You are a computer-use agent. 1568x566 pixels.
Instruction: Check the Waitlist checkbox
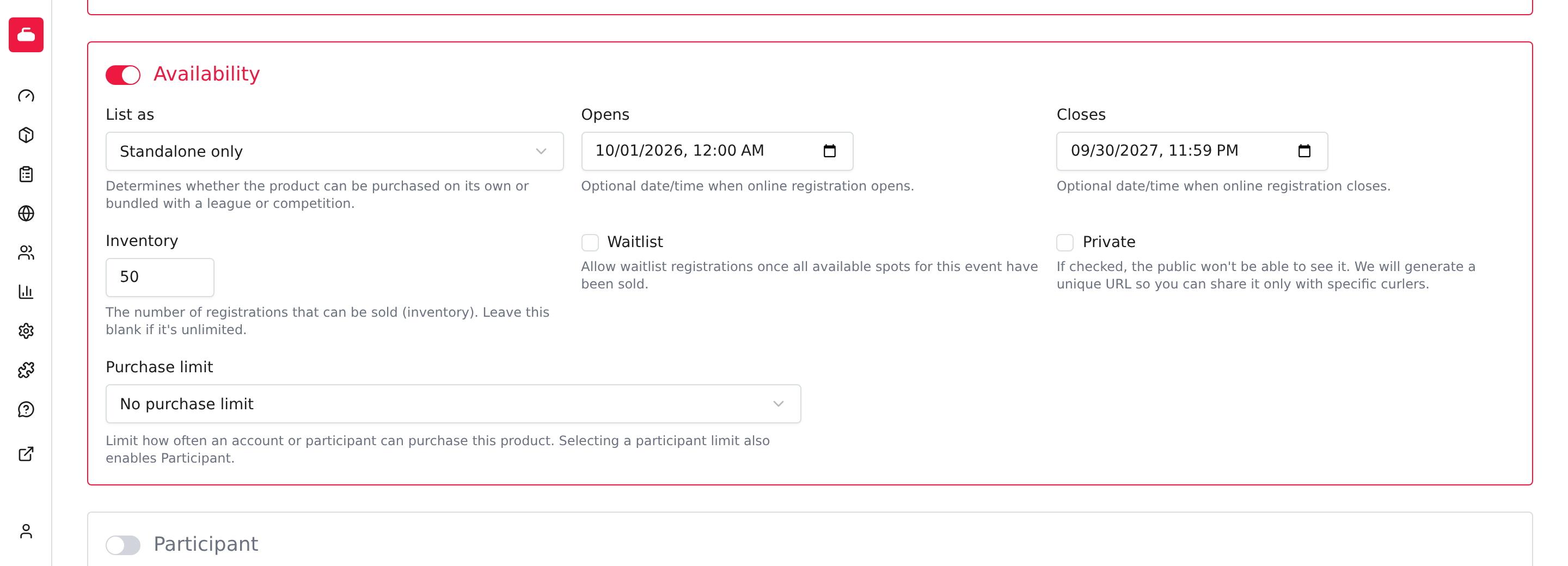click(x=590, y=242)
